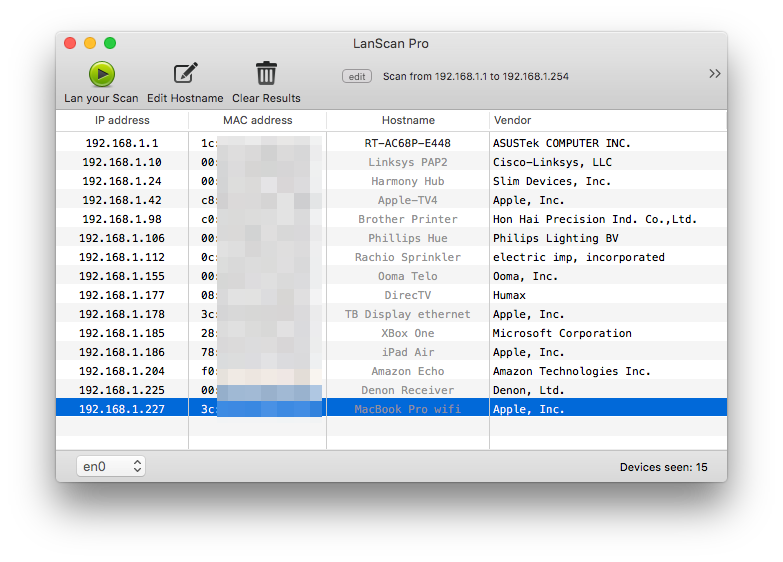Sort by IP address column header
Image resolution: width=783 pixels, height=562 pixels.
tap(122, 120)
